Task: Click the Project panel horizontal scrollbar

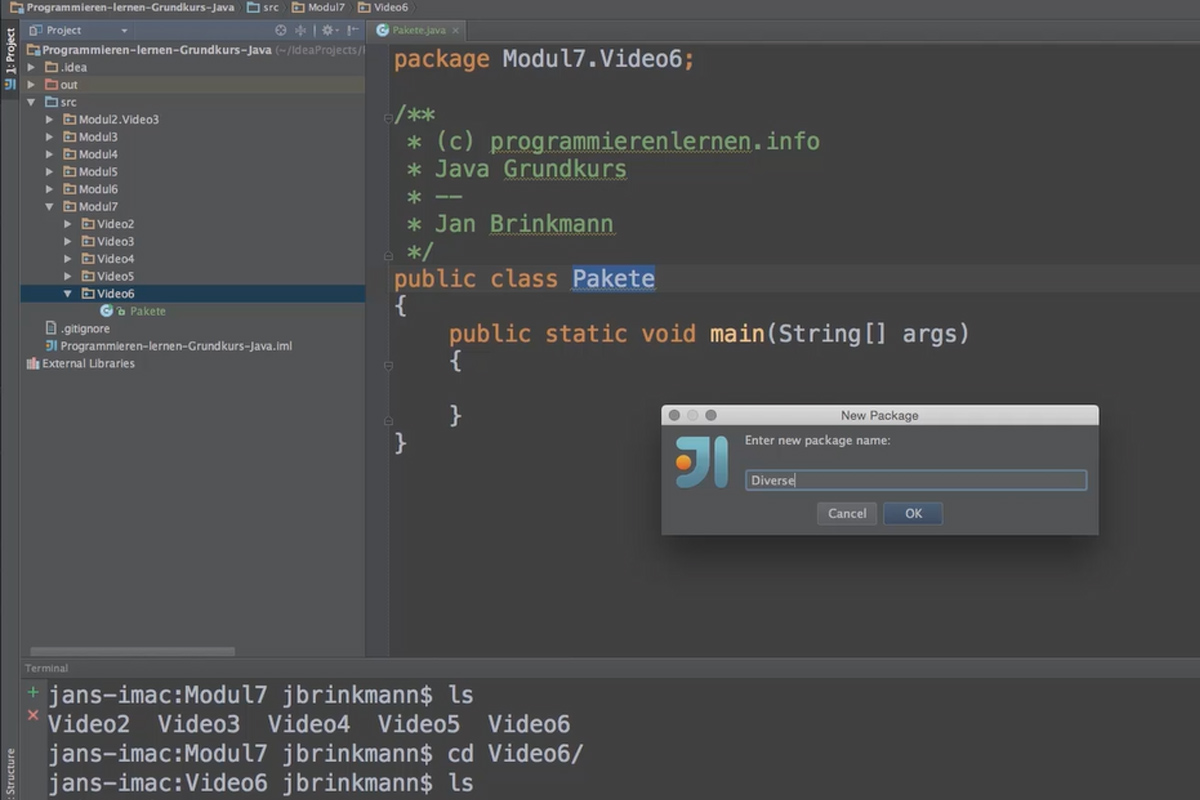Action: [x=132, y=651]
